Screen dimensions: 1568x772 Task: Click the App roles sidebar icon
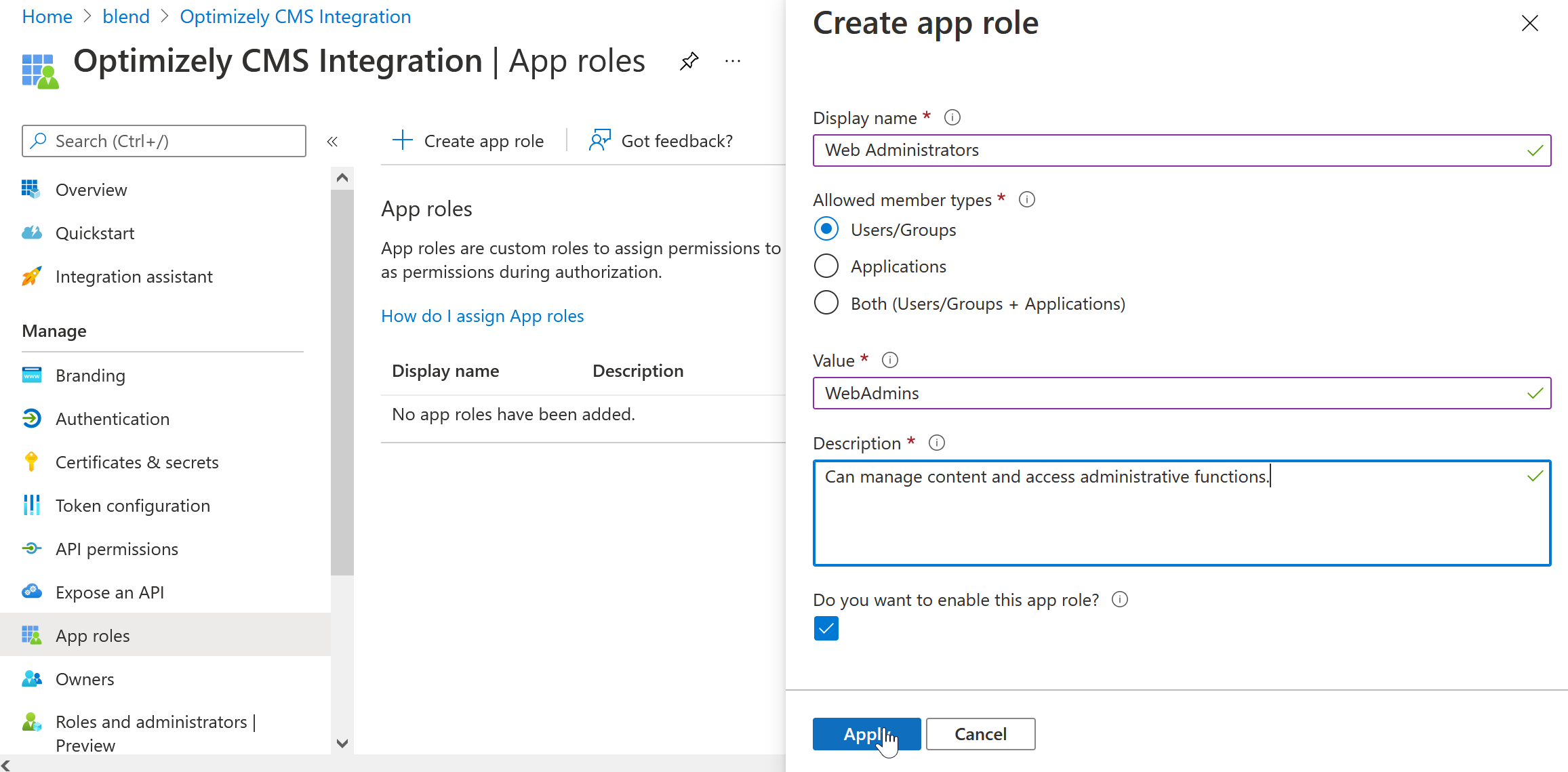click(31, 635)
